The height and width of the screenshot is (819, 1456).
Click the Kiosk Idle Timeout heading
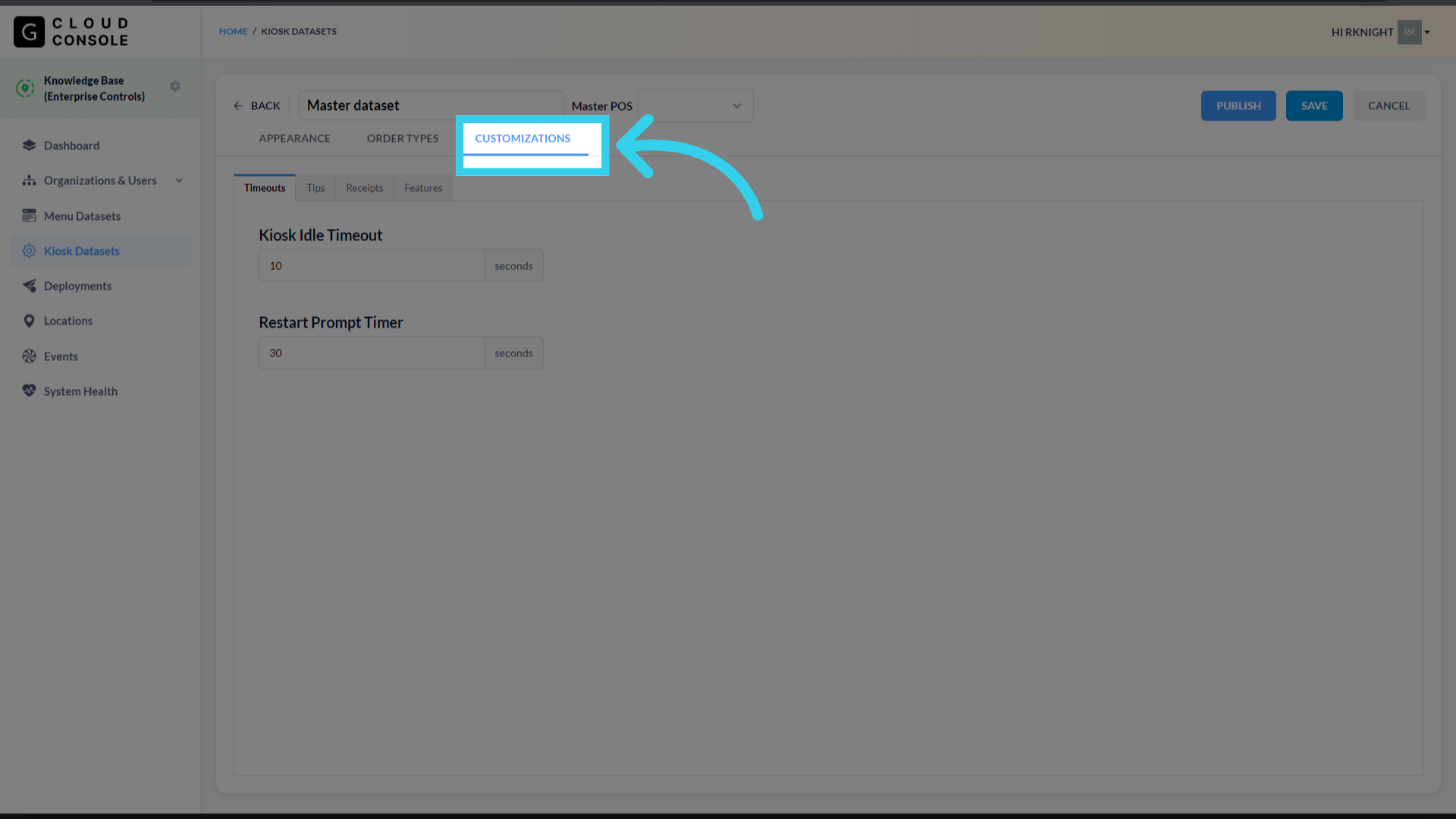coord(320,235)
